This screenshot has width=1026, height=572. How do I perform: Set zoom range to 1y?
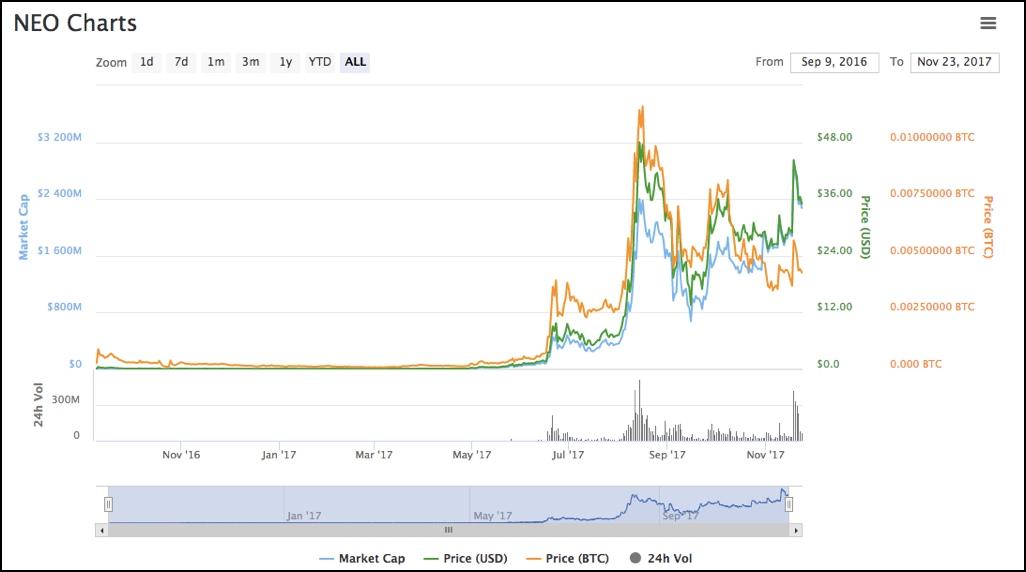pyautogui.click(x=285, y=62)
